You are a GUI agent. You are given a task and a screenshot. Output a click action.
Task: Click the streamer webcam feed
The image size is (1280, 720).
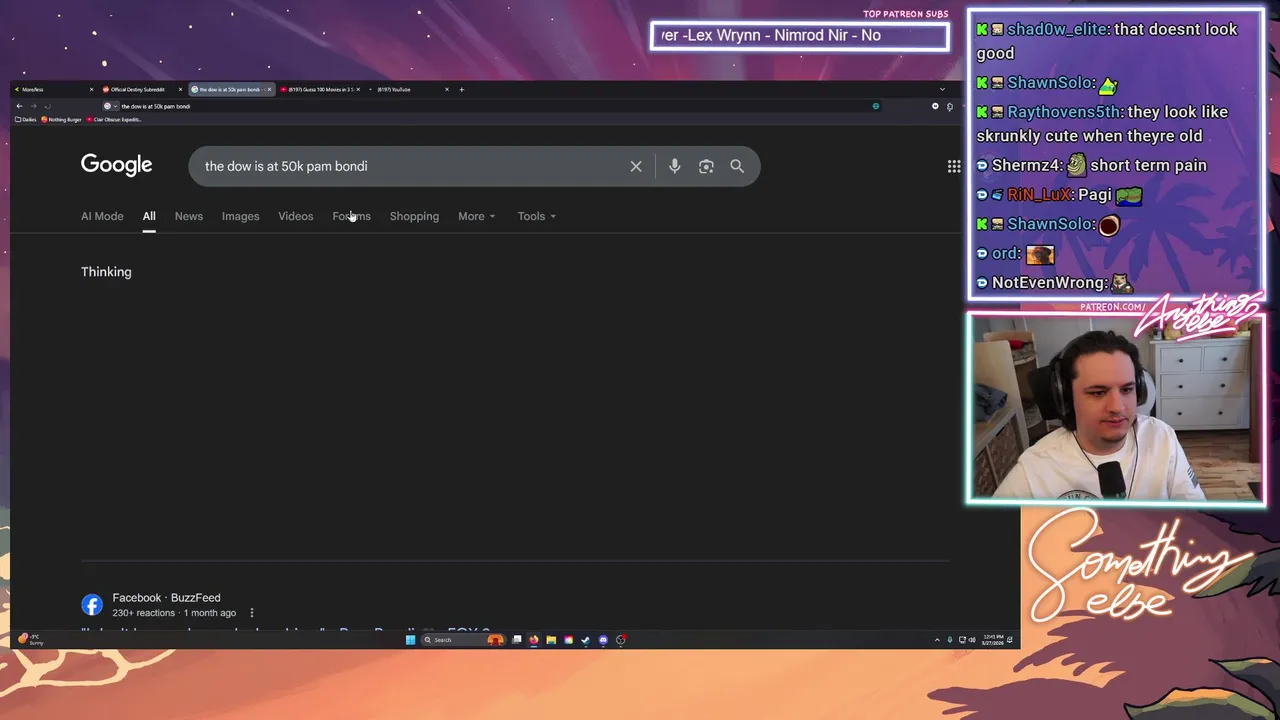[1115, 409]
